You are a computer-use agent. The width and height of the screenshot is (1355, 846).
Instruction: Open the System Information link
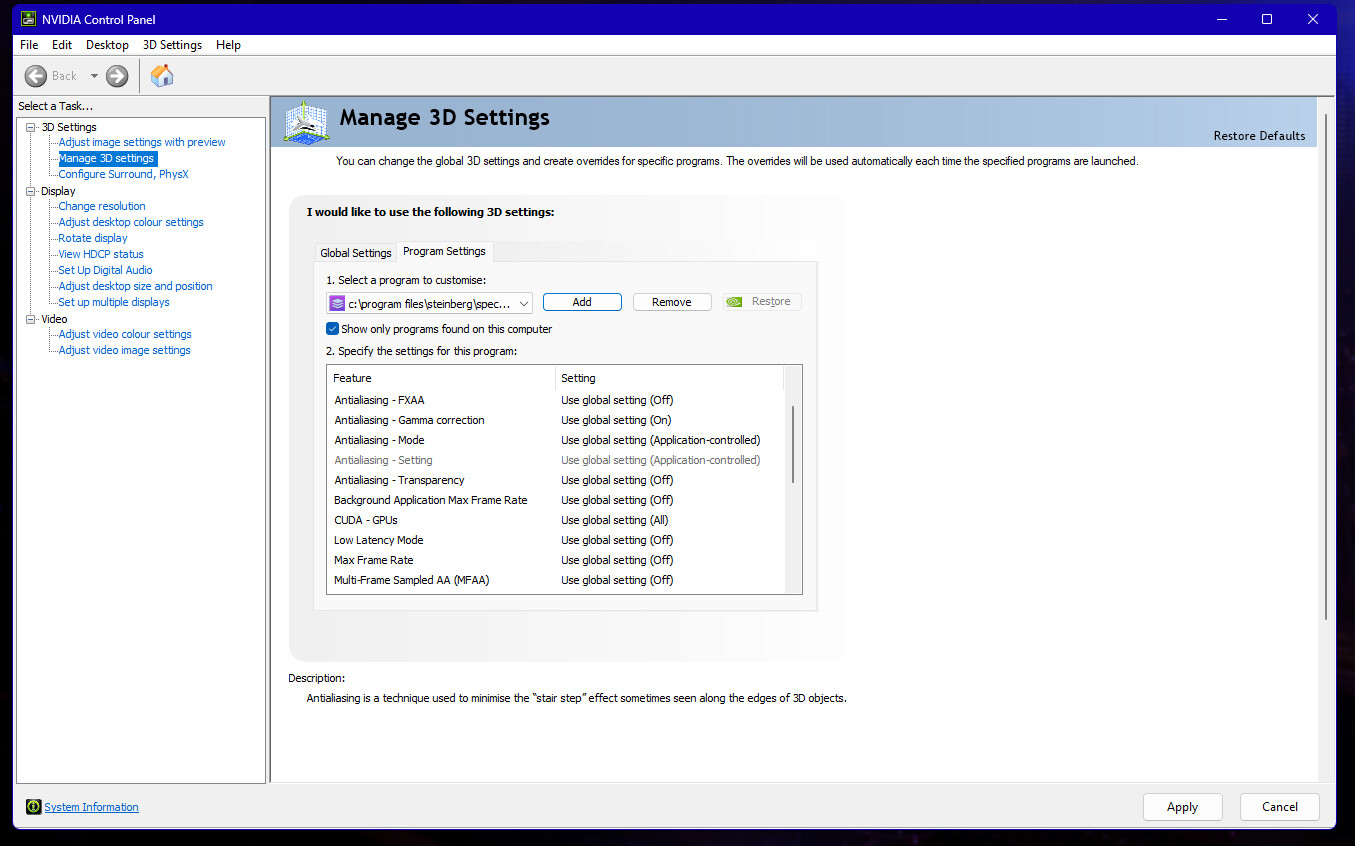pyautogui.click(x=91, y=807)
